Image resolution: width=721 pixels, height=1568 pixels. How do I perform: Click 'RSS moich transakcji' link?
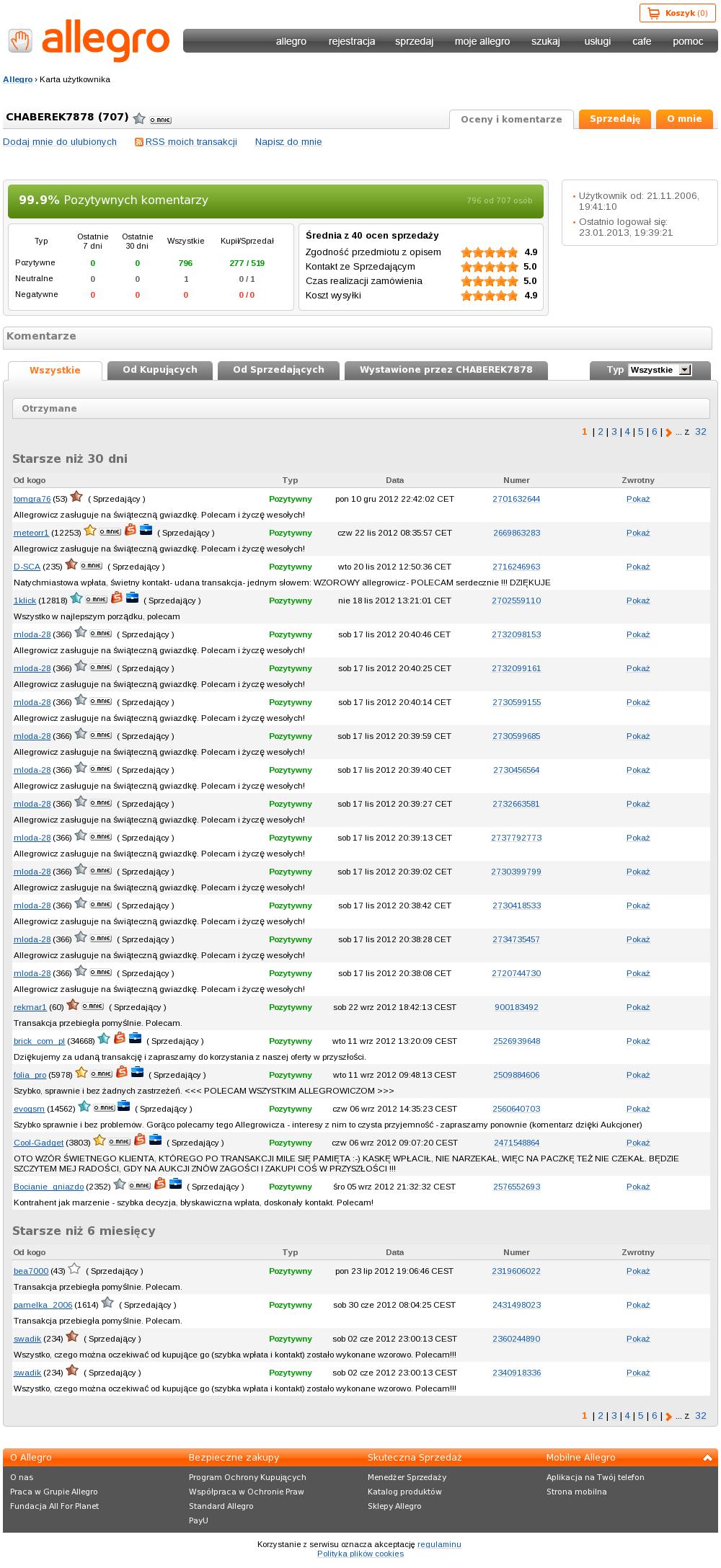pos(191,142)
